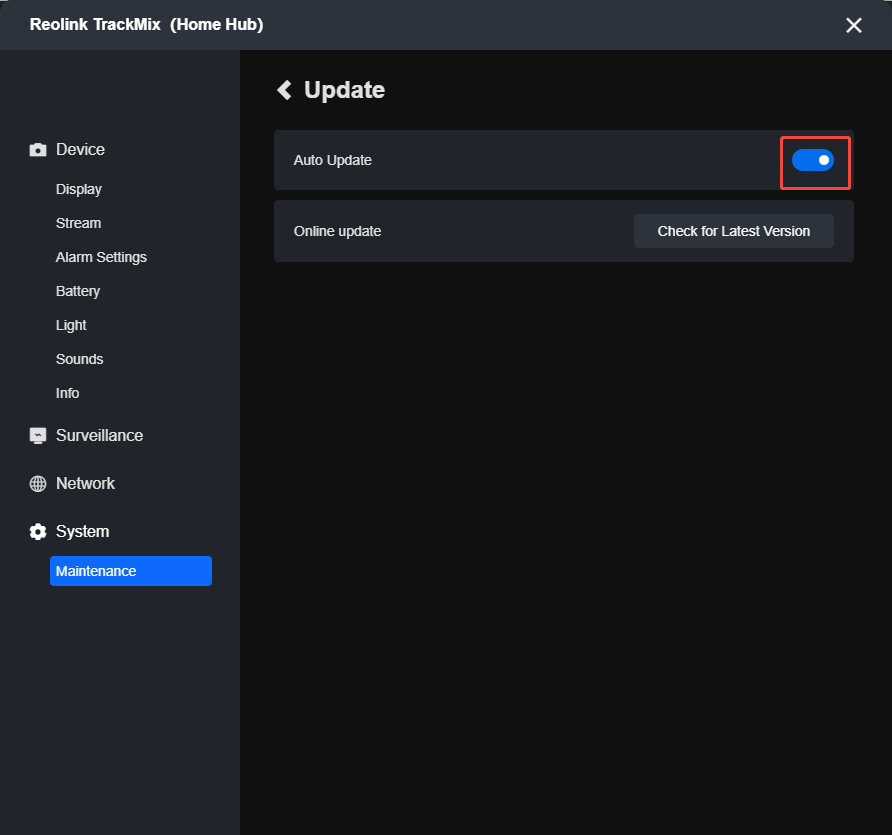Open the Info page
The width and height of the screenshot is (892, 835).
point(67,393)
